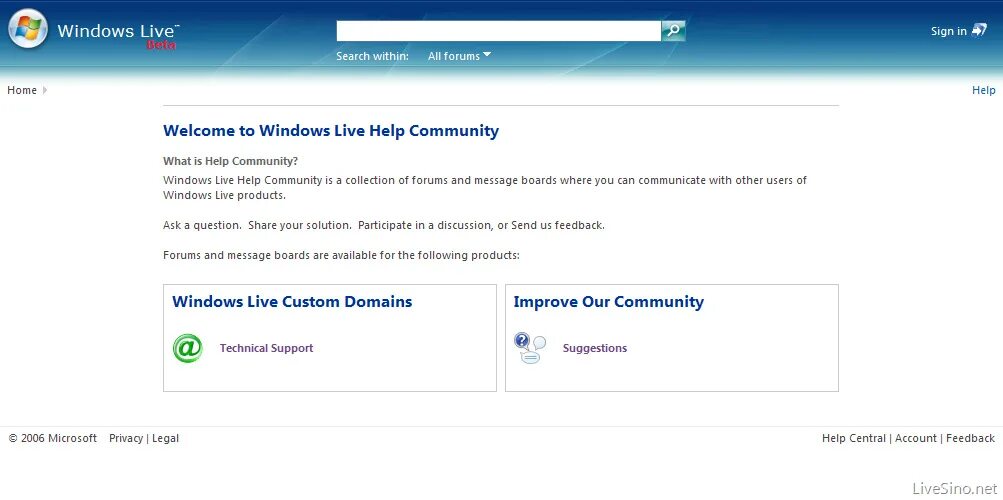Click the What is Help Community? text

[230, 160]
